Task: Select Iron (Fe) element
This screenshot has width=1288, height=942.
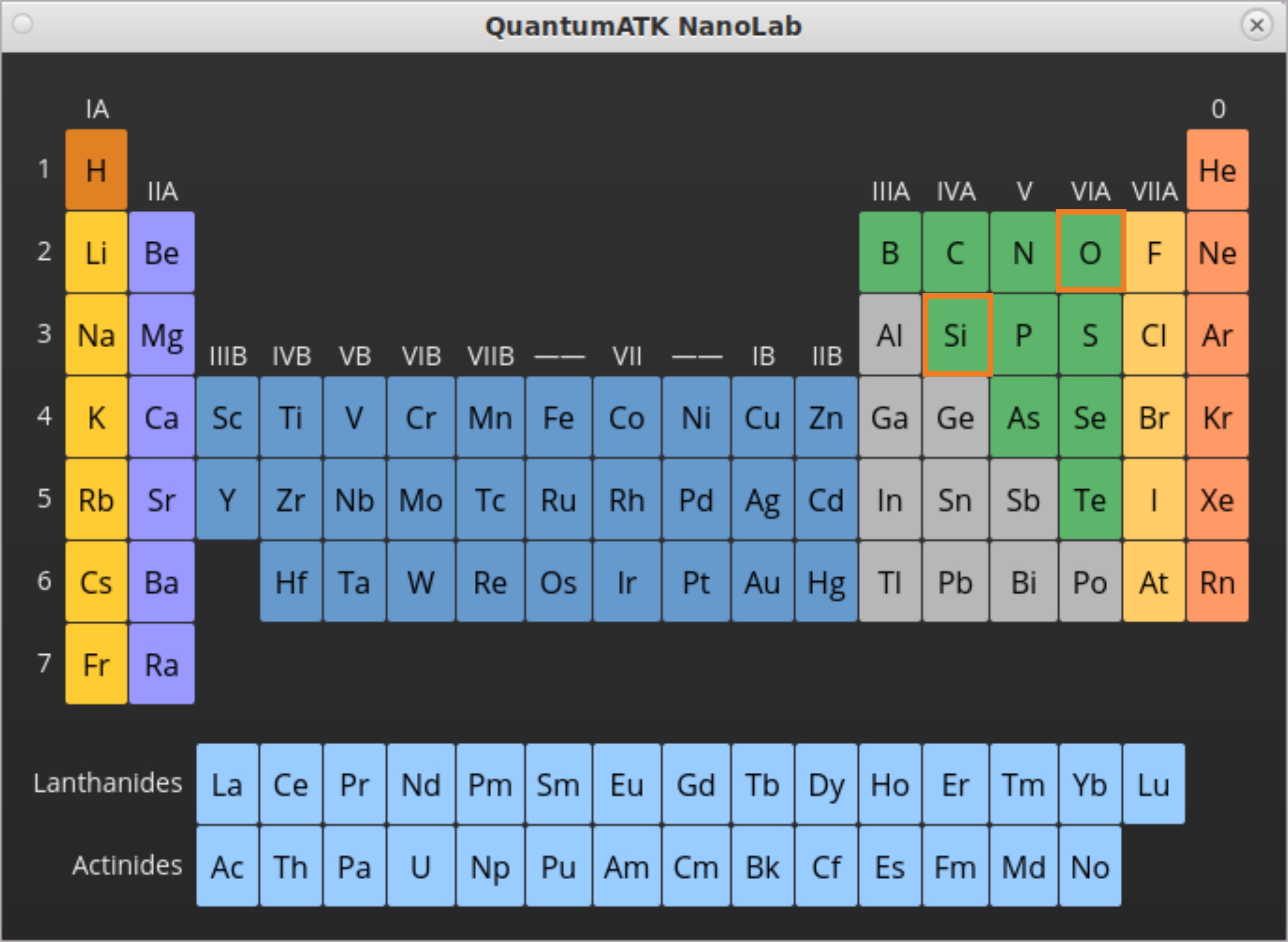Action: 559,417
